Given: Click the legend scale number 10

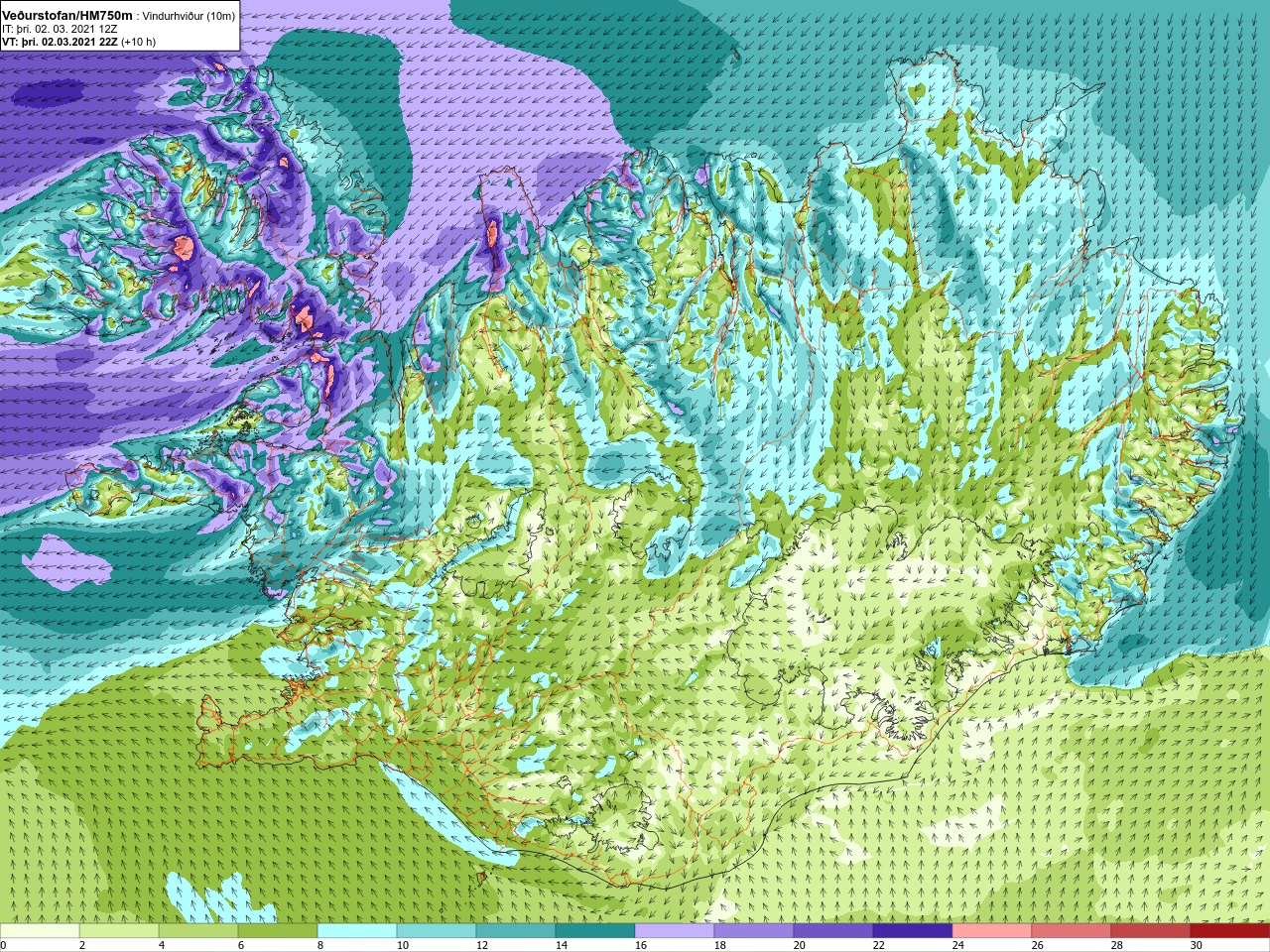Looking at the screenshot, I should (402, 946).
